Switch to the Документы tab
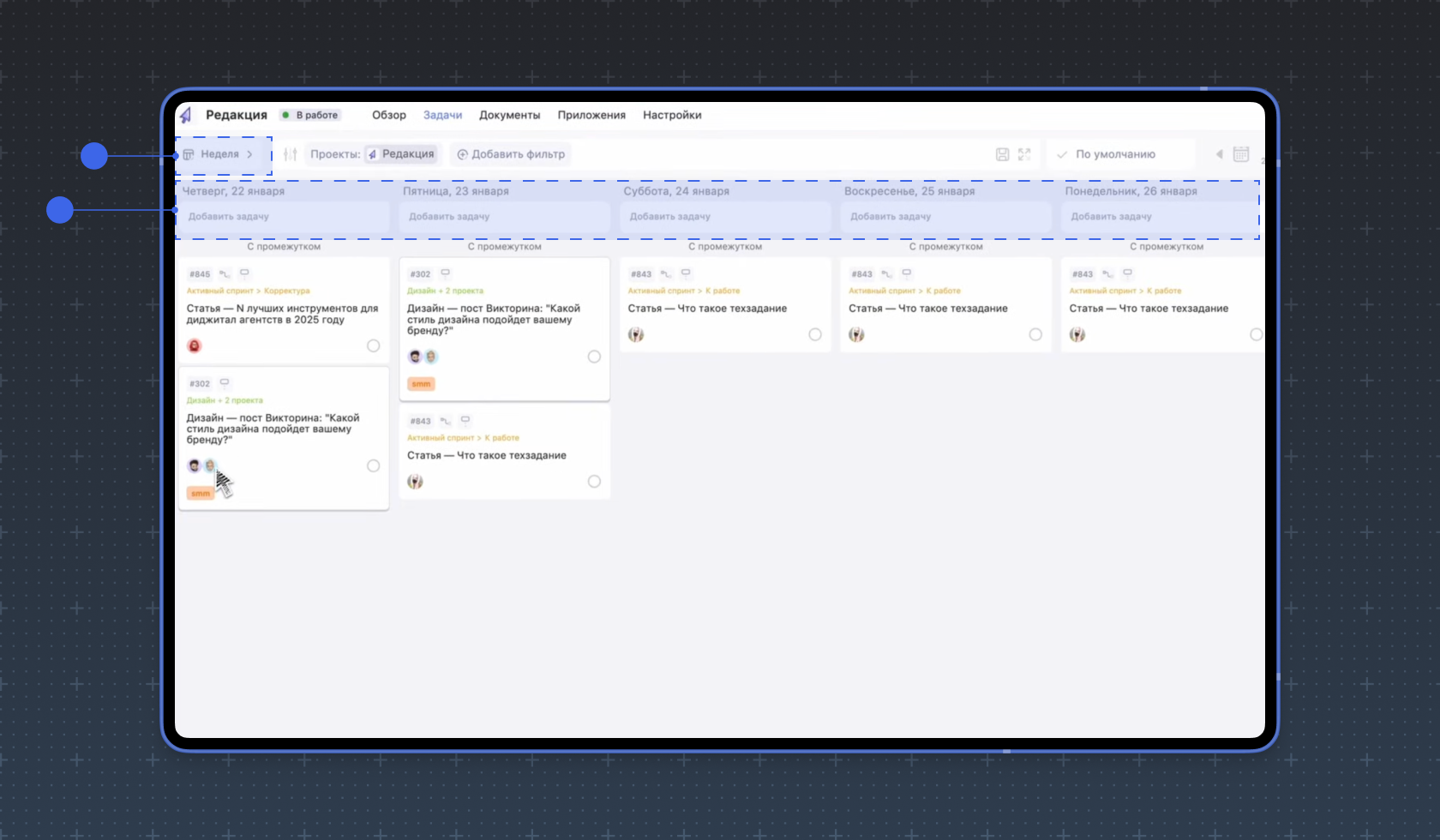The image size is (1440, 840). 509,115
